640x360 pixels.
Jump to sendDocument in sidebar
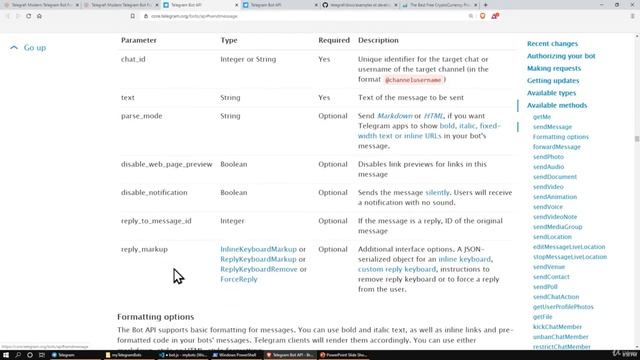[x=555, y=177]
